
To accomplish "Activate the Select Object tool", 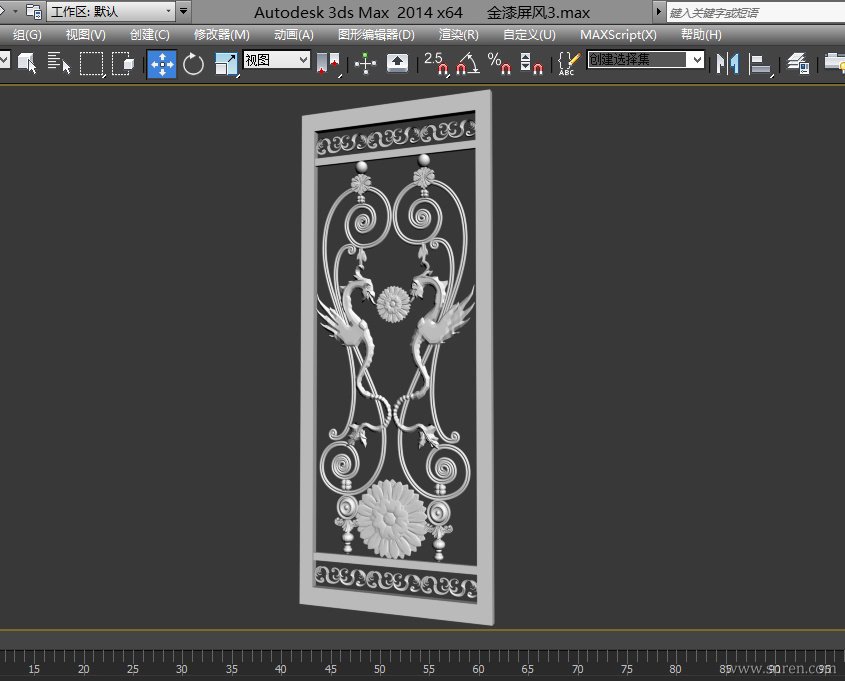I will 27,63.
